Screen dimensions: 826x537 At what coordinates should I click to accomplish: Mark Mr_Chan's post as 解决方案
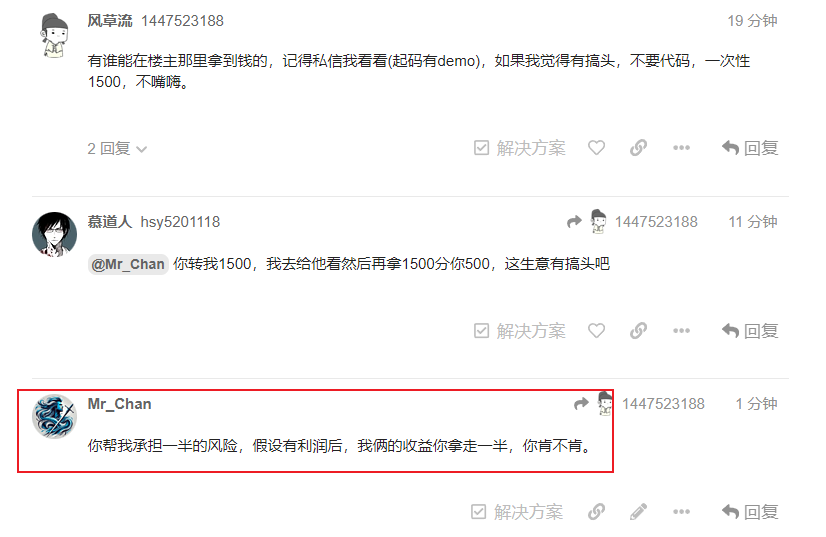click(517, 512)
